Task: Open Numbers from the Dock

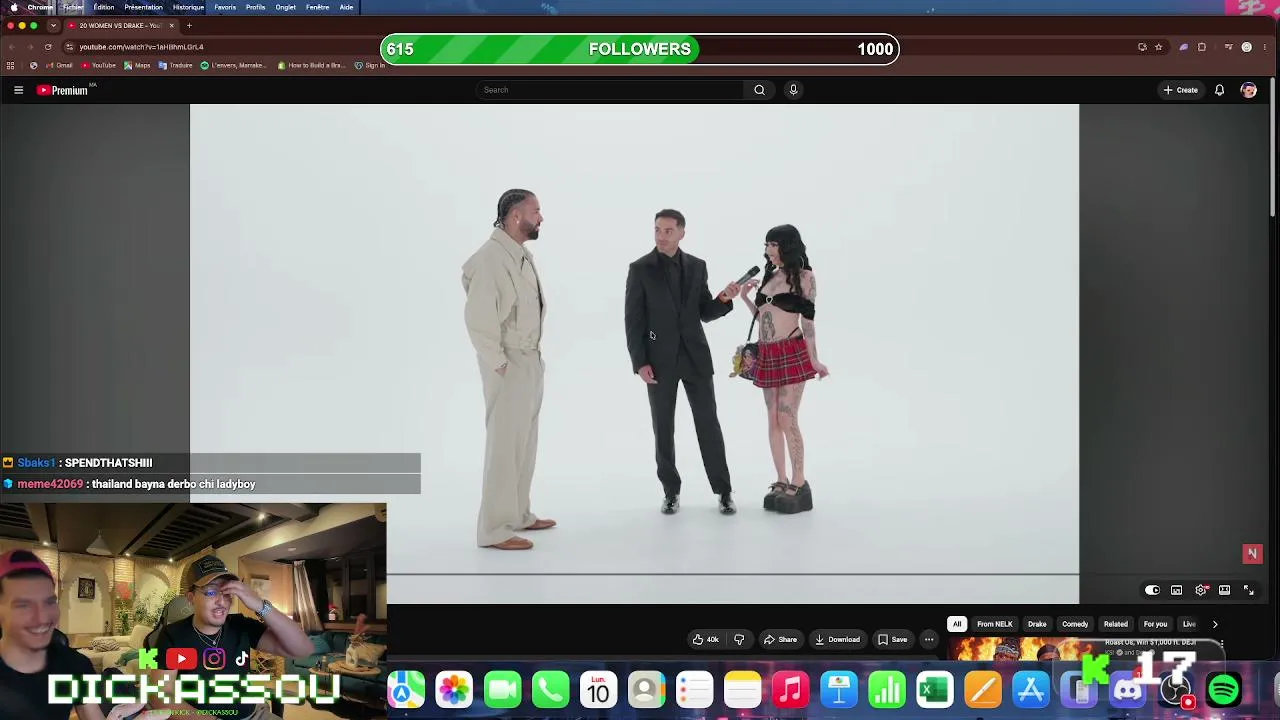Action: (x=887, y=690)
